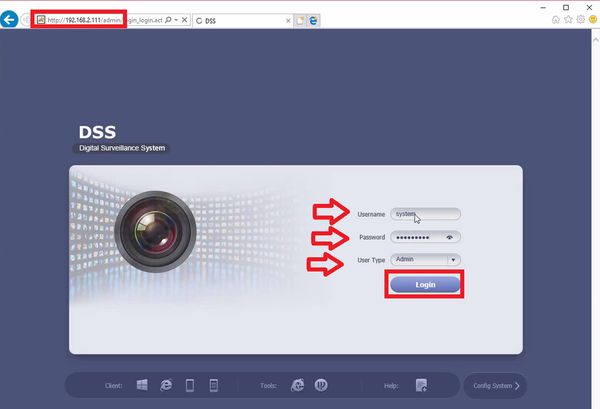Expand Config System chevron
The image size is (600, 409).
[517, 386]
